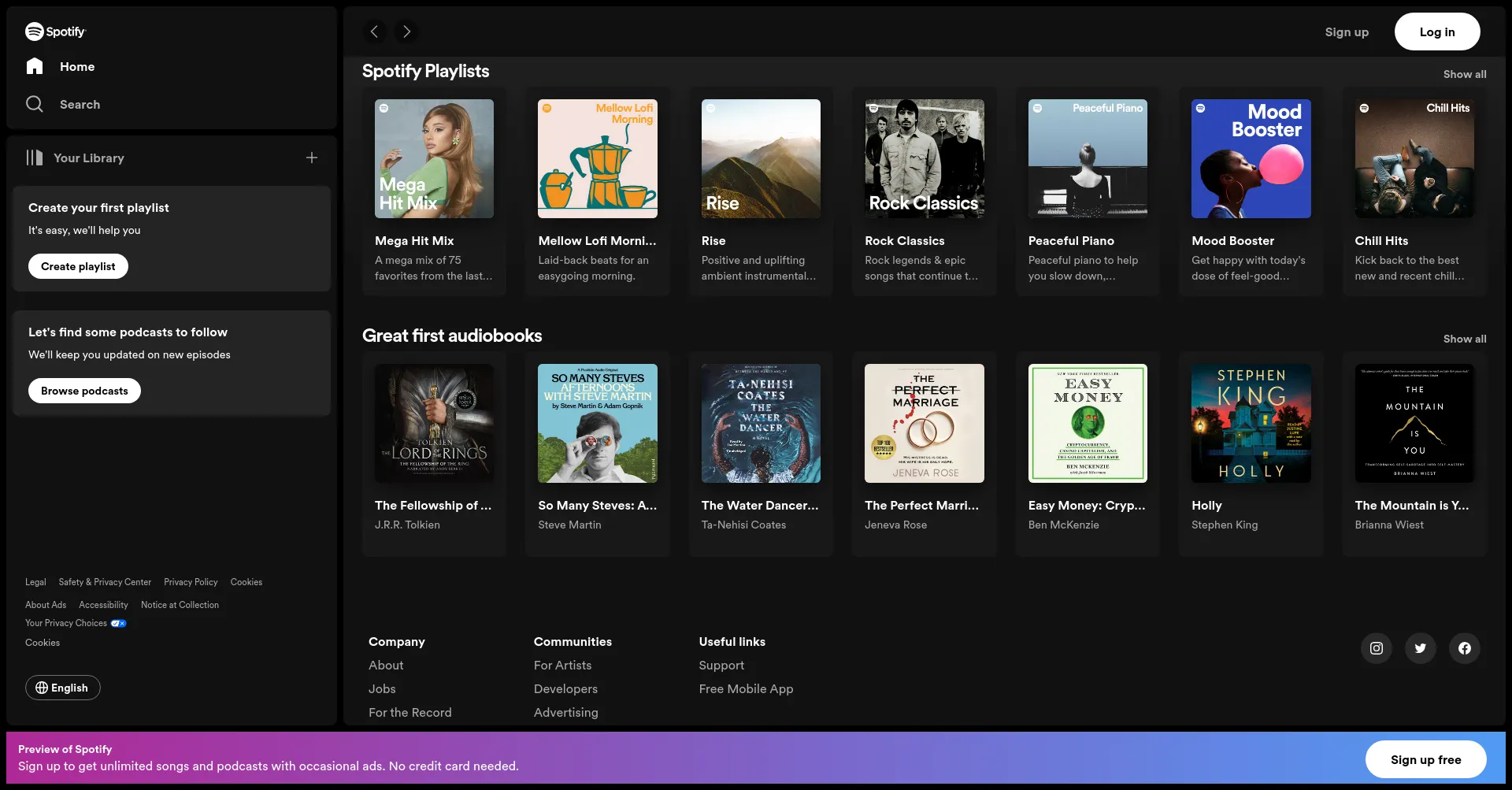Open the About link under Company

(x=386, y=666)
